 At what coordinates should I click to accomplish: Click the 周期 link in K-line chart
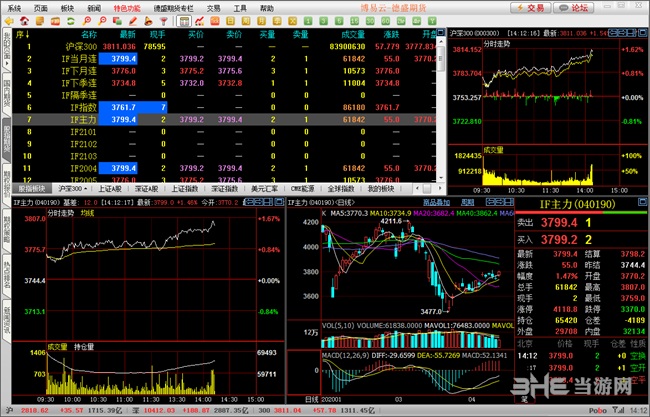(468, 202)
